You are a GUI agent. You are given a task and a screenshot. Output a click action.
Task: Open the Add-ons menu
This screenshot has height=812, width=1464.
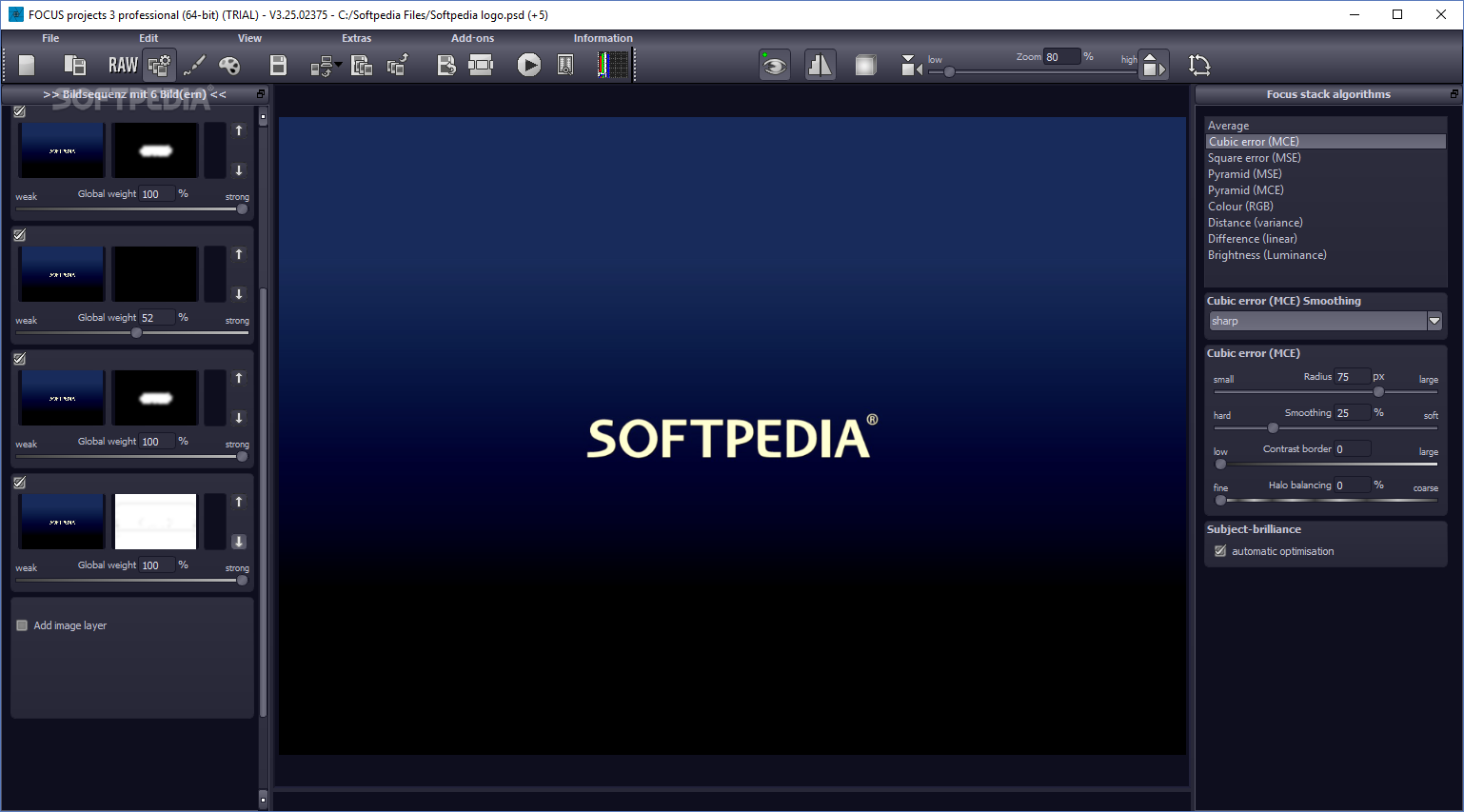(472, 38)
